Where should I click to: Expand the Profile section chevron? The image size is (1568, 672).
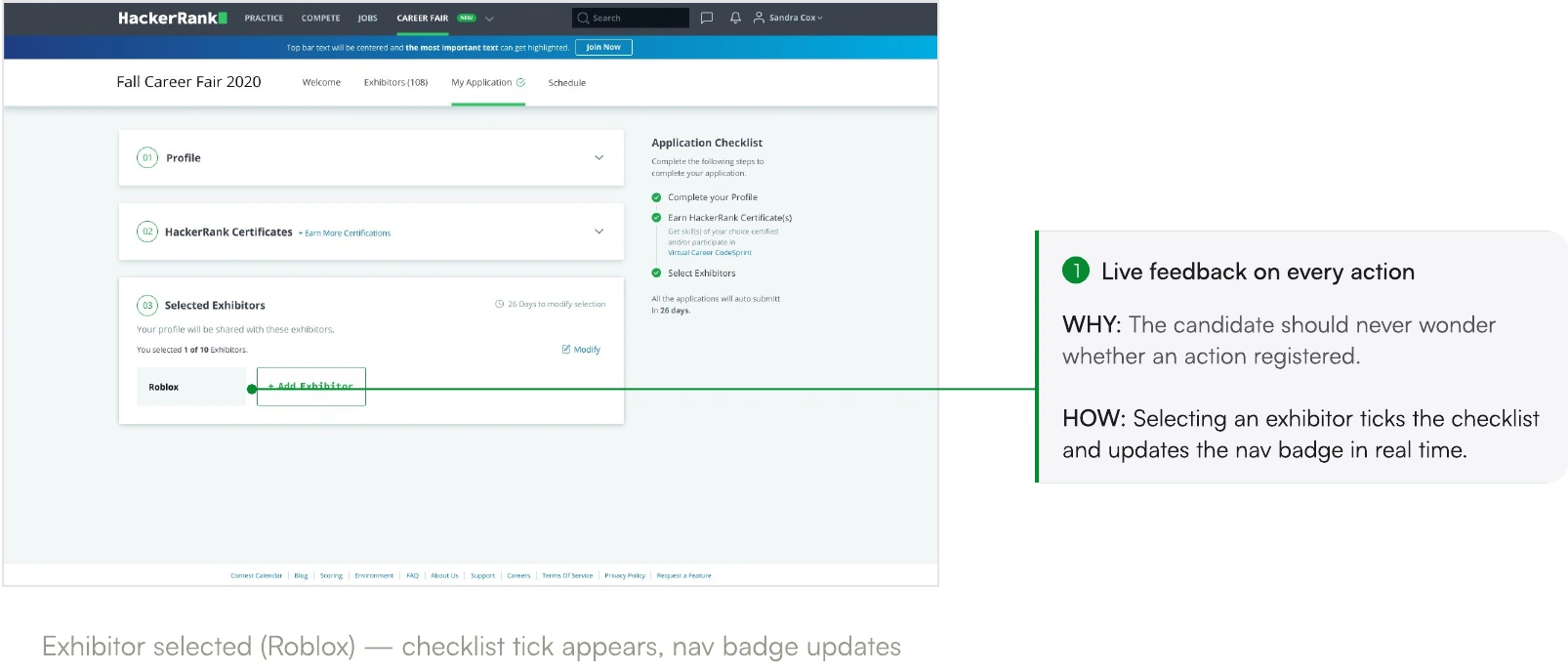599,157
